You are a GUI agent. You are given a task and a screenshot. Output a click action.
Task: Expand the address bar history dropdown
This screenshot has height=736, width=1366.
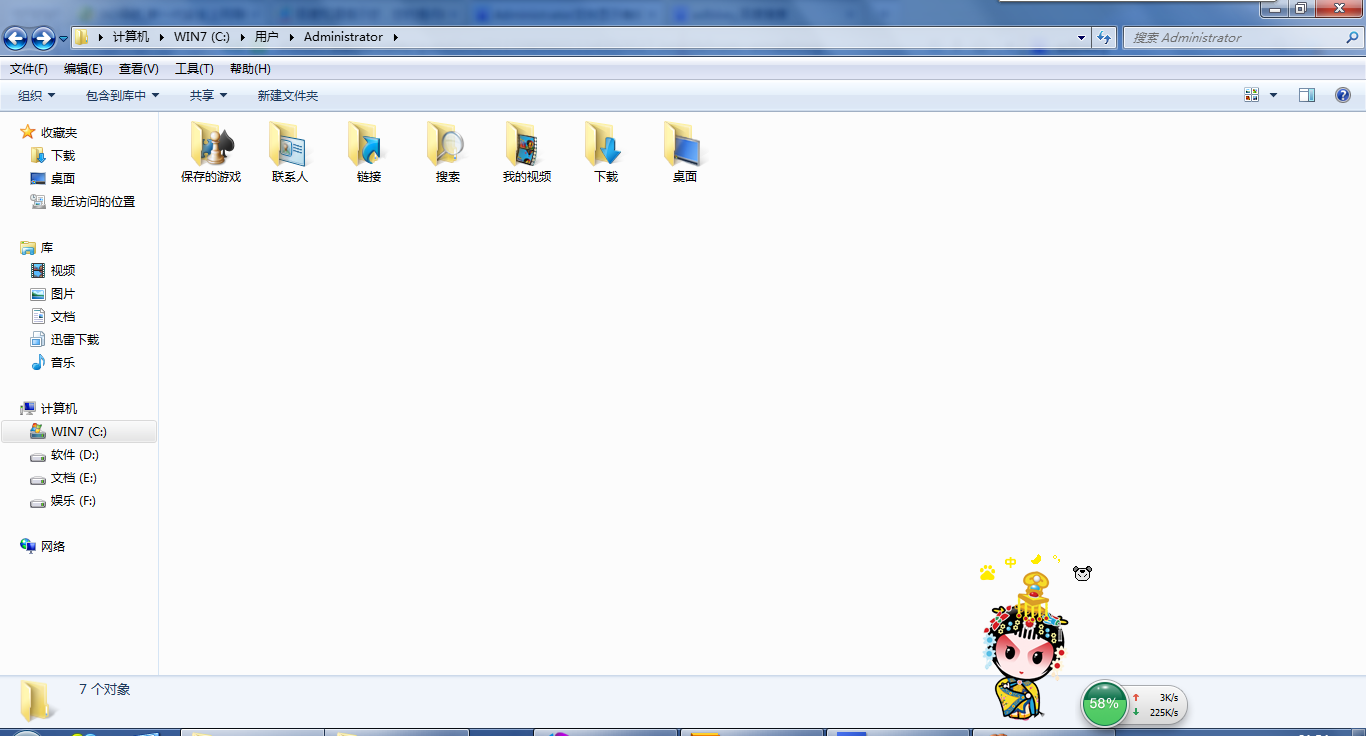pos(1082,37)
